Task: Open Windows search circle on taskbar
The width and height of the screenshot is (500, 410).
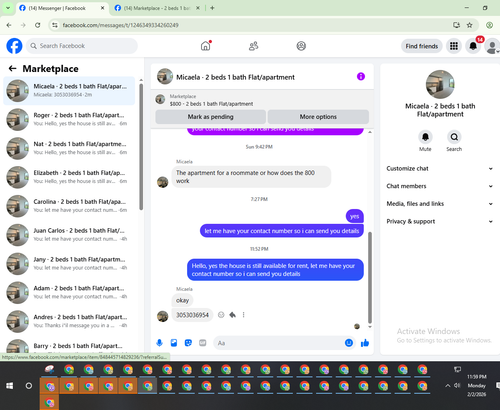Action: tap(29, 386)
